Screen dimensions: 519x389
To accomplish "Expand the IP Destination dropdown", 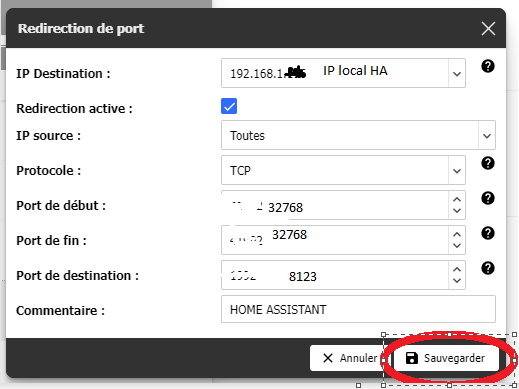I will (457, 73).
